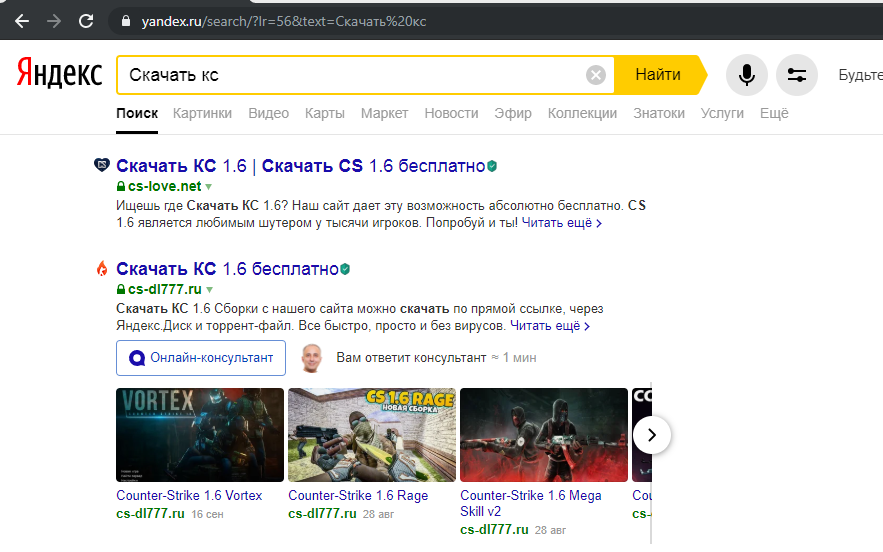Screen dimensions: 883x552
Task: Open the Новости tab
Action: [451, 113]
